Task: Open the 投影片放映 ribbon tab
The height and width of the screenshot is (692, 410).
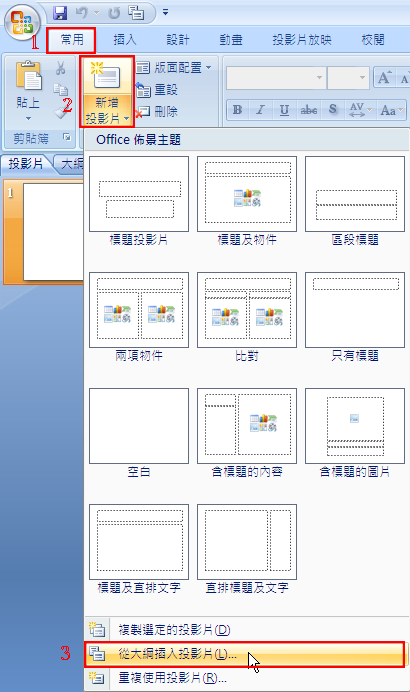Action: [302, 40]
